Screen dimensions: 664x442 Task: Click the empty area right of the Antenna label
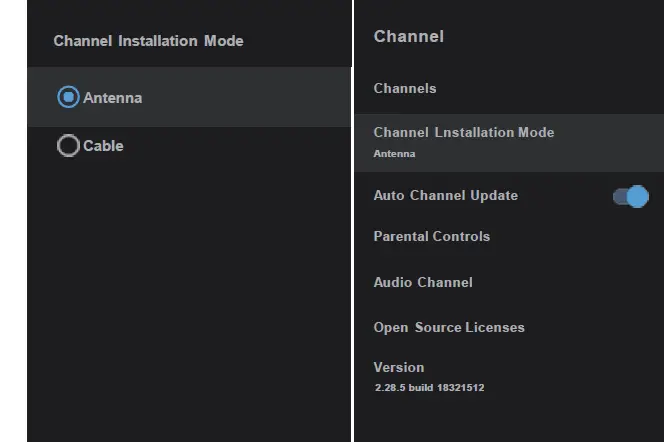tap(250, 98)
